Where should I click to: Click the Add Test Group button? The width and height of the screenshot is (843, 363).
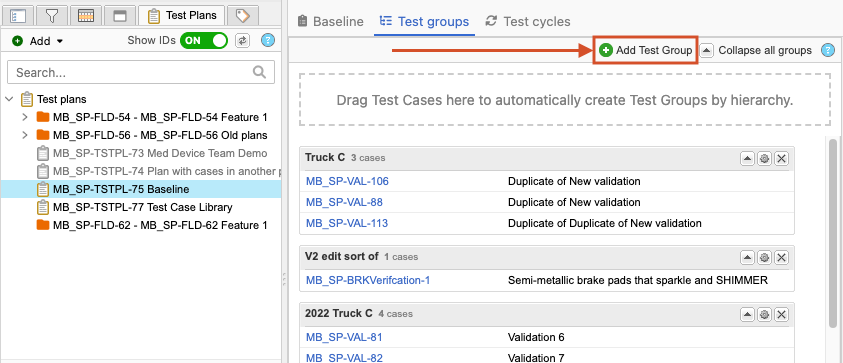click(x=645, y=51)
